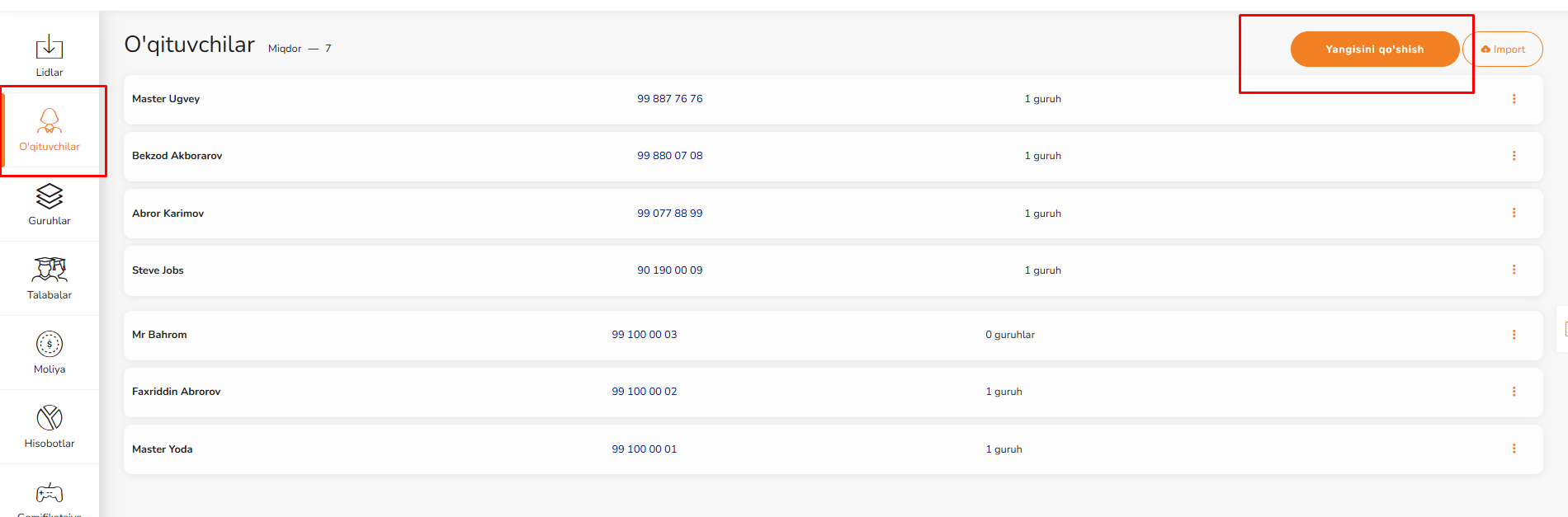This screenshot has width=1568, height=517.
Task: Open three-dot menu for Steve Jobs
Action: 1514,270
